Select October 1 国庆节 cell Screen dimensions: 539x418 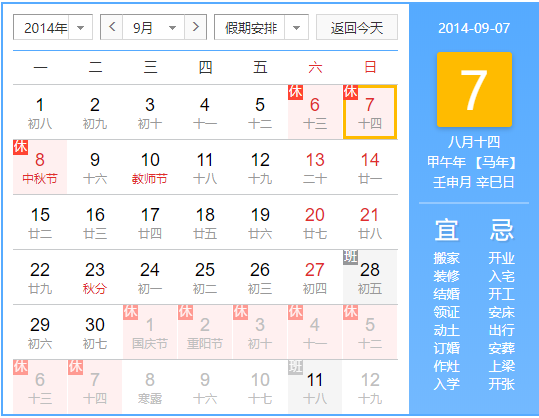pos(150,332)
